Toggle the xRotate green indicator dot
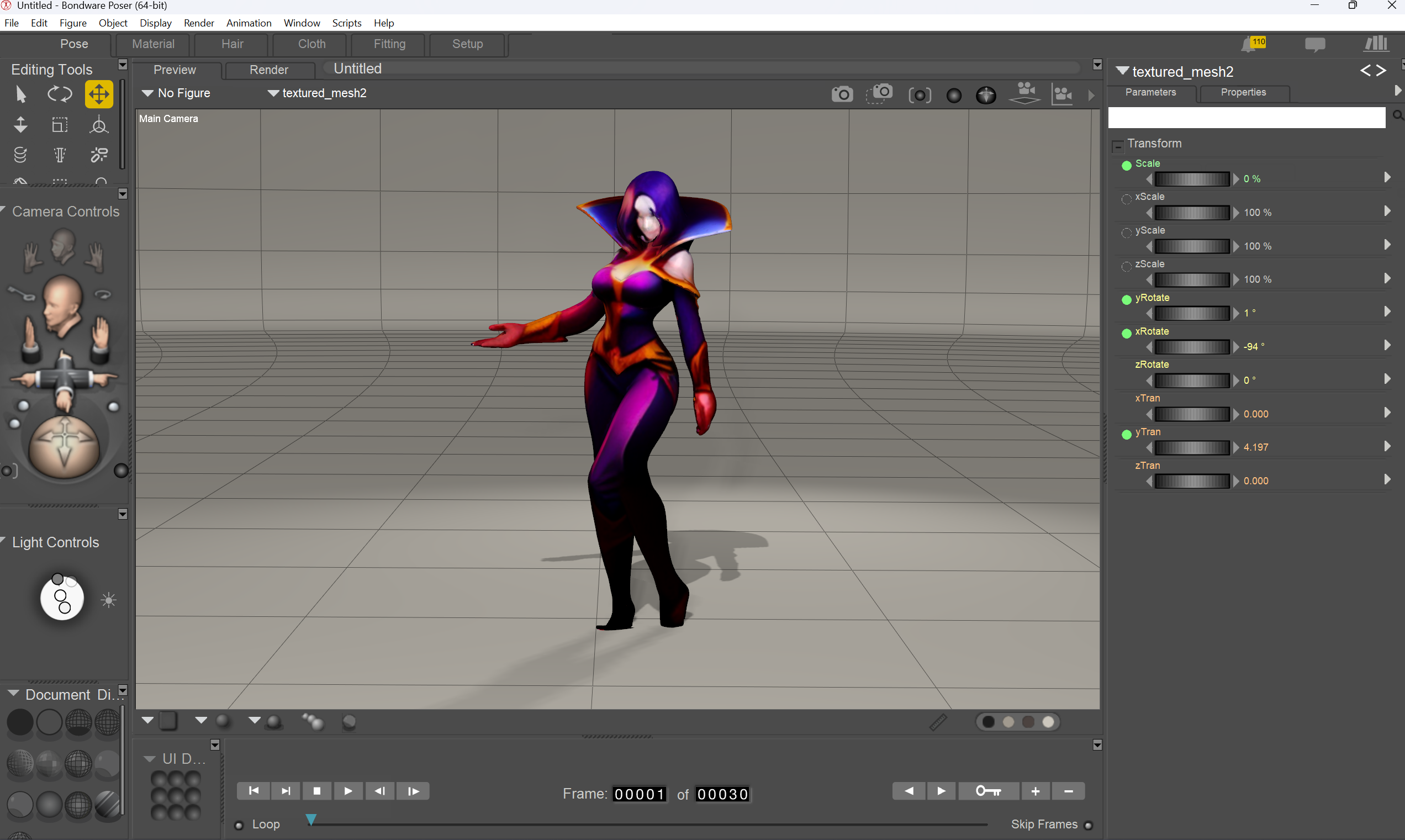Screen dimensions: 1405x840 point(1127,334)
